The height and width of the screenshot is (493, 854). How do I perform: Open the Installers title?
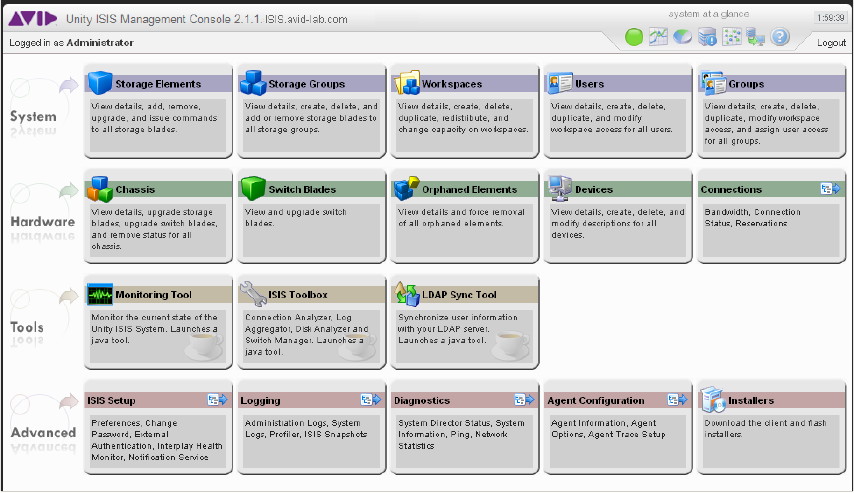751,400
